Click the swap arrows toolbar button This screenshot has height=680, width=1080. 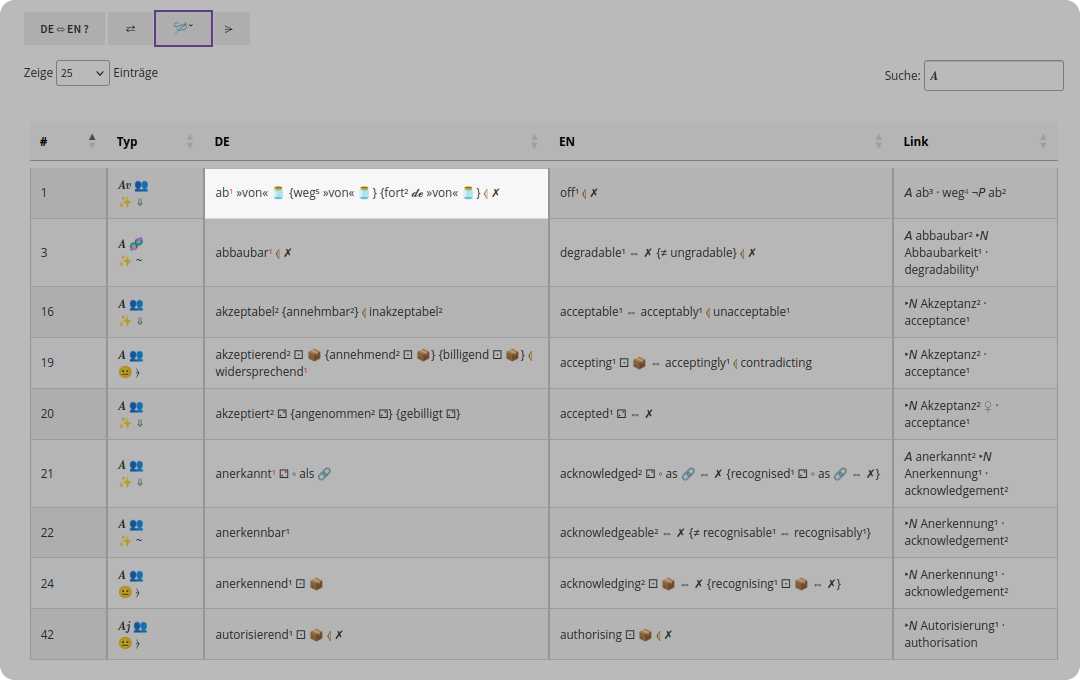[x=130, y=29]
